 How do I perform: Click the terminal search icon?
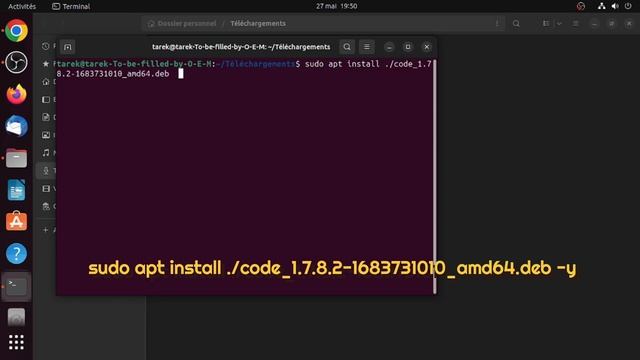[x=347, y=47]
